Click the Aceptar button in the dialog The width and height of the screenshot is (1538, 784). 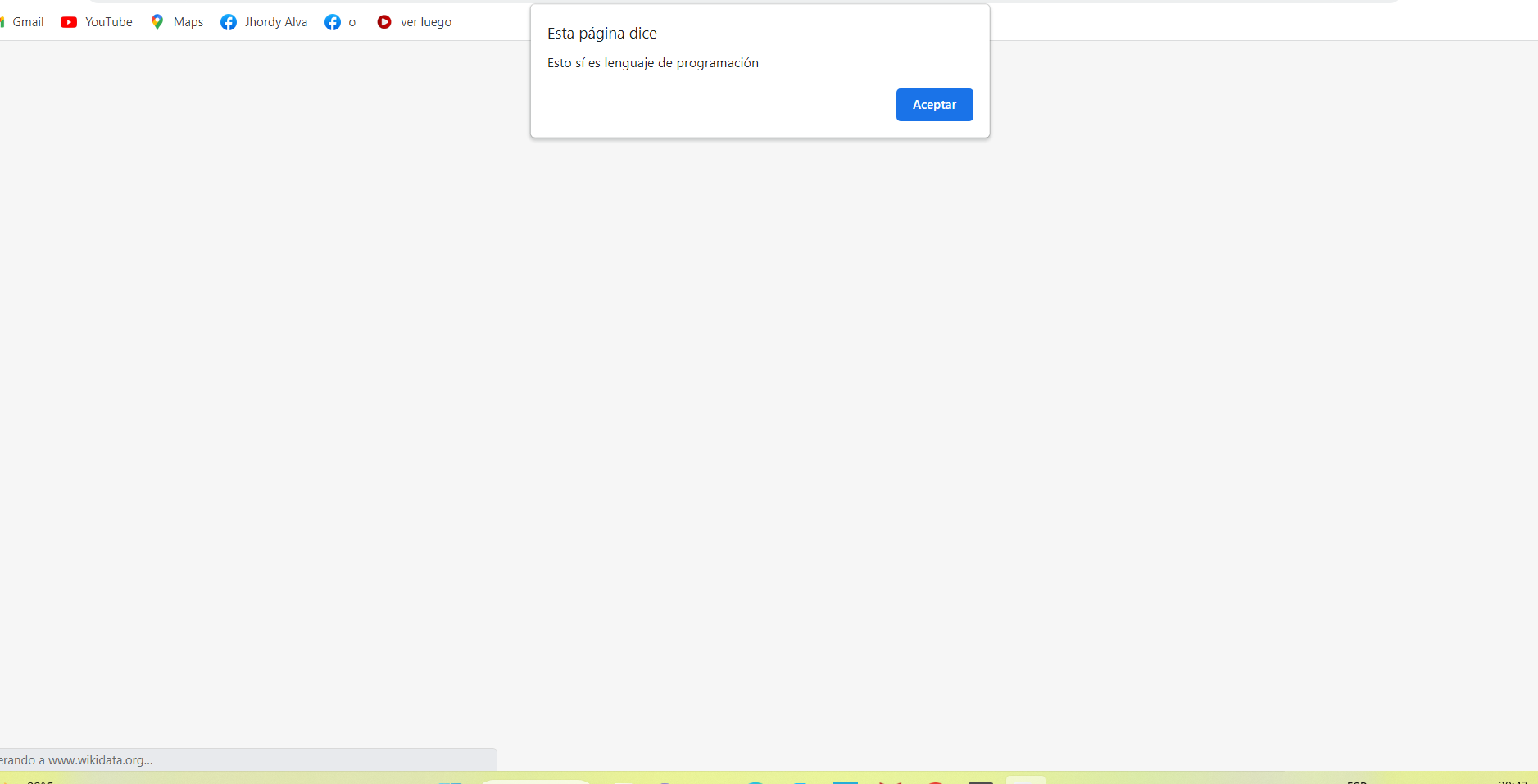click(934, 105)
